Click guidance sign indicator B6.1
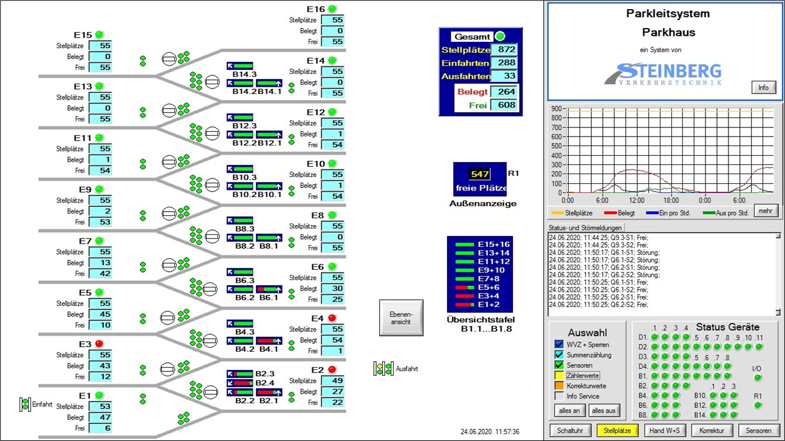This screenshot has height=441, width=785. (x=269, y=289)
